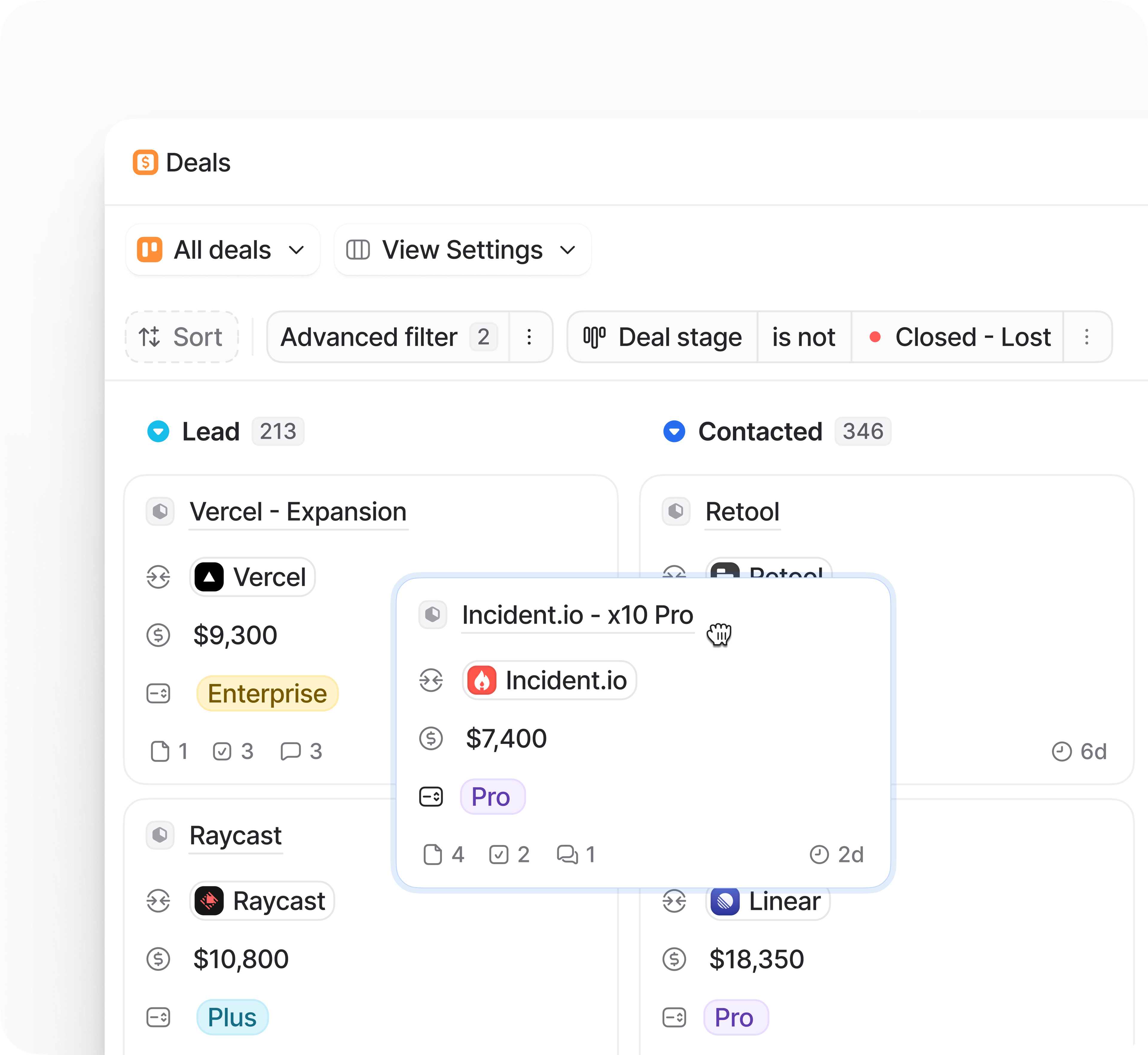This screenshot has width=1148, height=1055.
Task: Click notes file icon on Incident.io card
Action: click(433, 855)
